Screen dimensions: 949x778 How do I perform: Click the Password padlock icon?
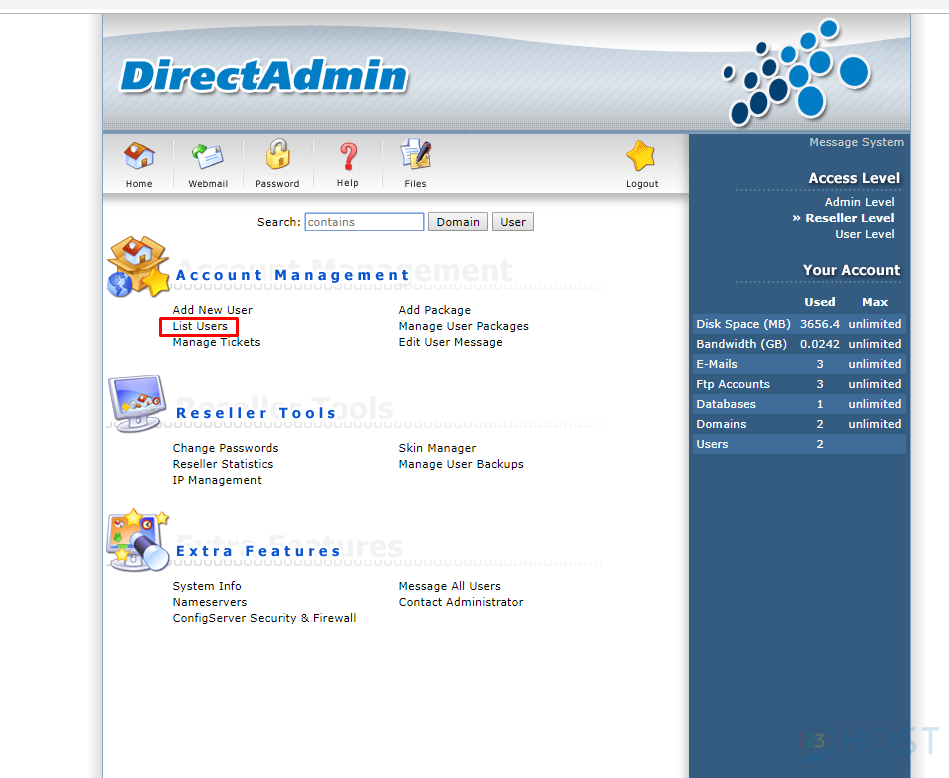277,154
